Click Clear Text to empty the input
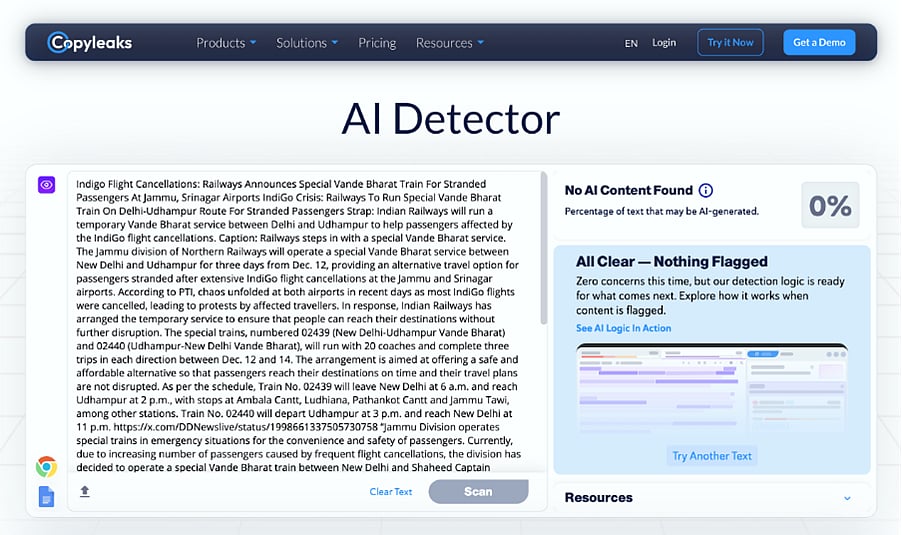Viewport: 902px width, 535px height. 390,491
